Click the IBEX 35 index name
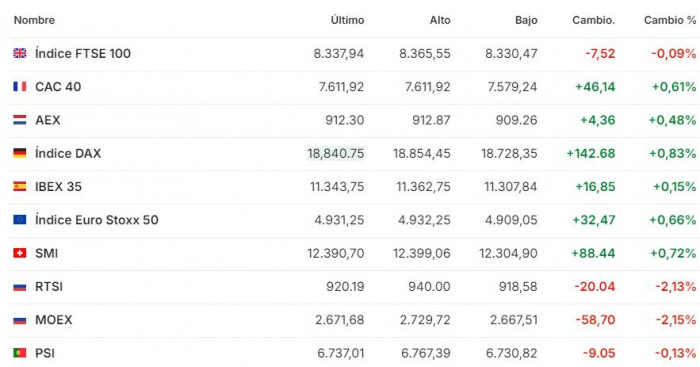This screenshot has height=367, width=700. [58, 187]
